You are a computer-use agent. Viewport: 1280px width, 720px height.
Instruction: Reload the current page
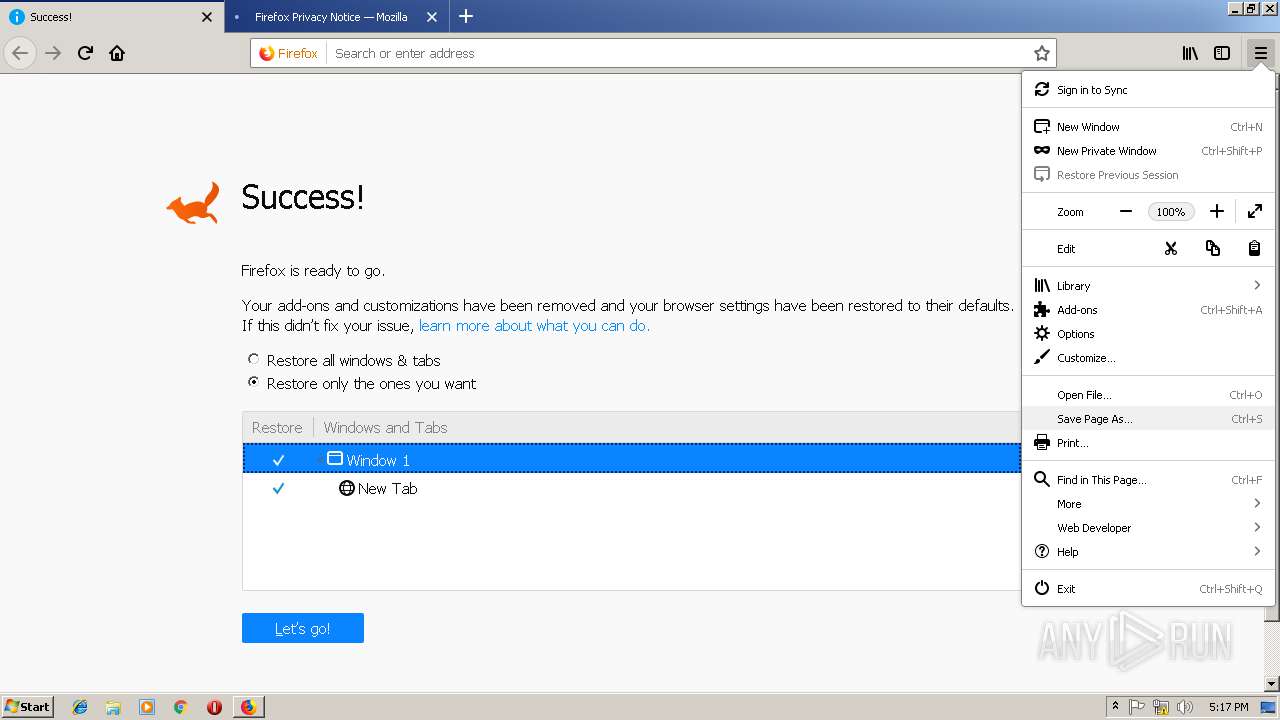coord(85,53)
